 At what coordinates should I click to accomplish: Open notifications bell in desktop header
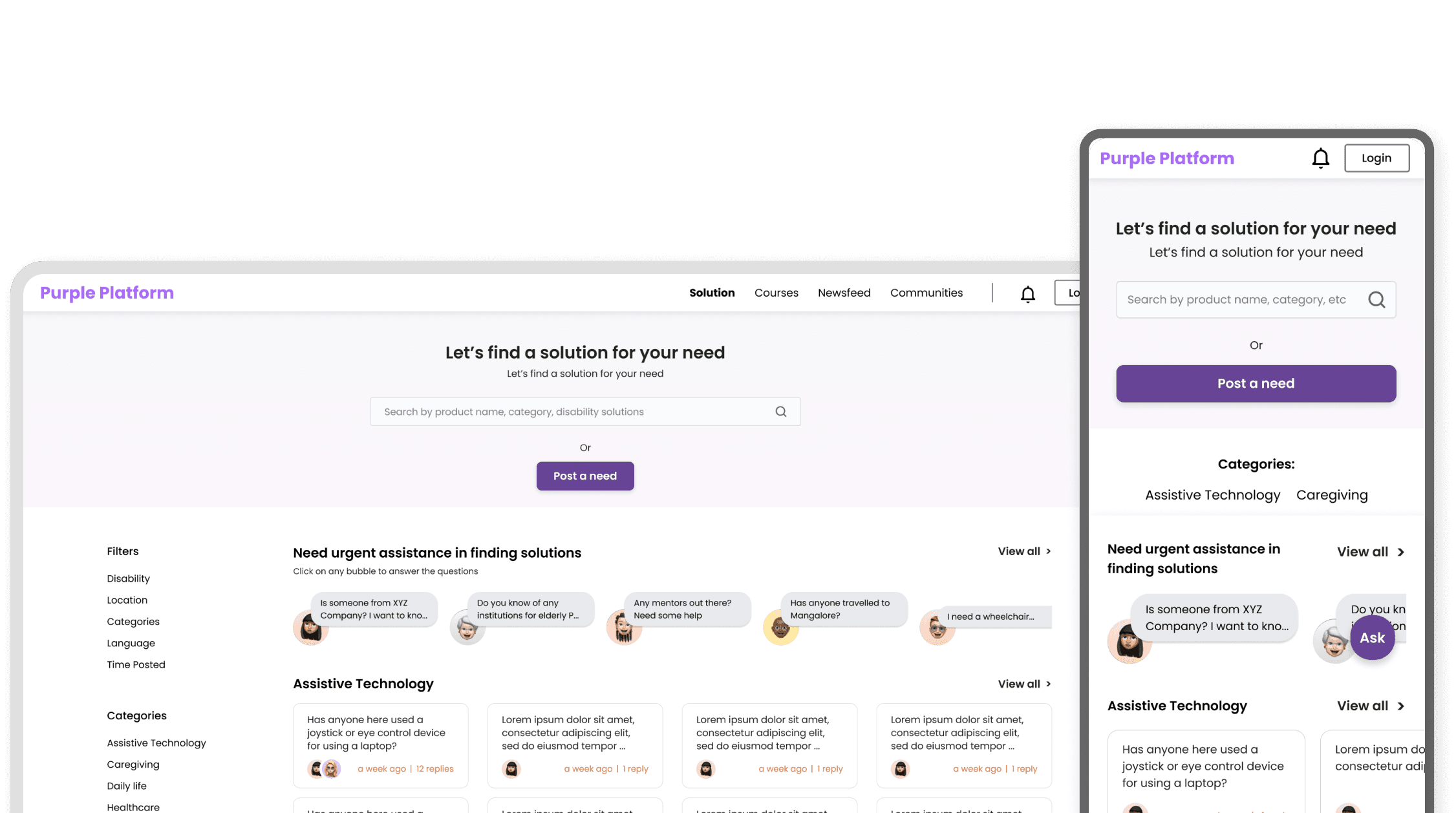[1027, 294]
